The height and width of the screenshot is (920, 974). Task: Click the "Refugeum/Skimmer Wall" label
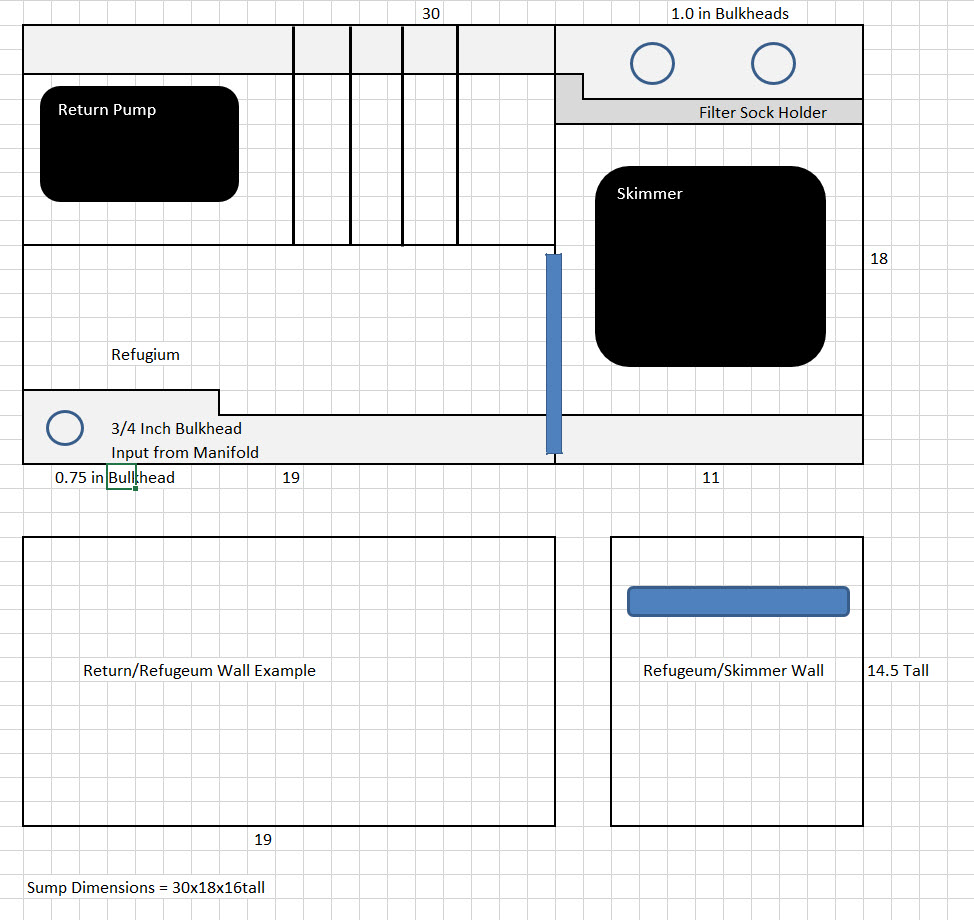(733, 671)
